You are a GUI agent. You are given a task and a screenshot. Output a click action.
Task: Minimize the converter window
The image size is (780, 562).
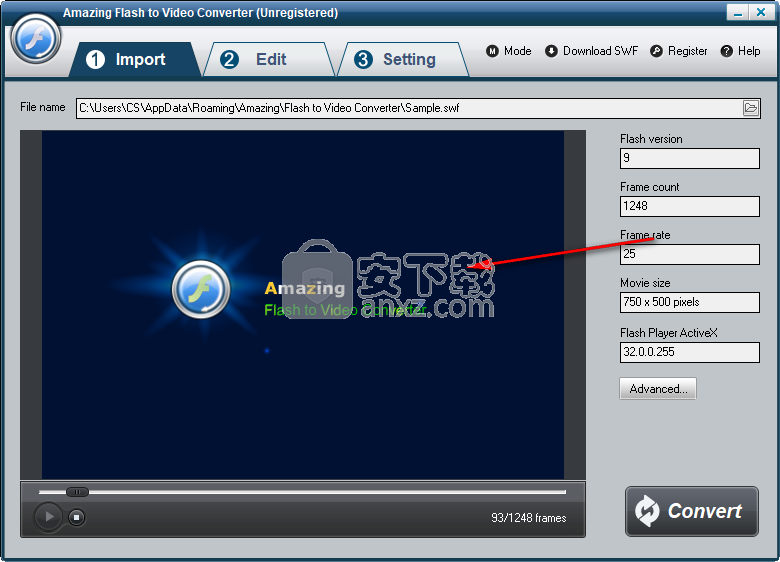tap(737, 12)
